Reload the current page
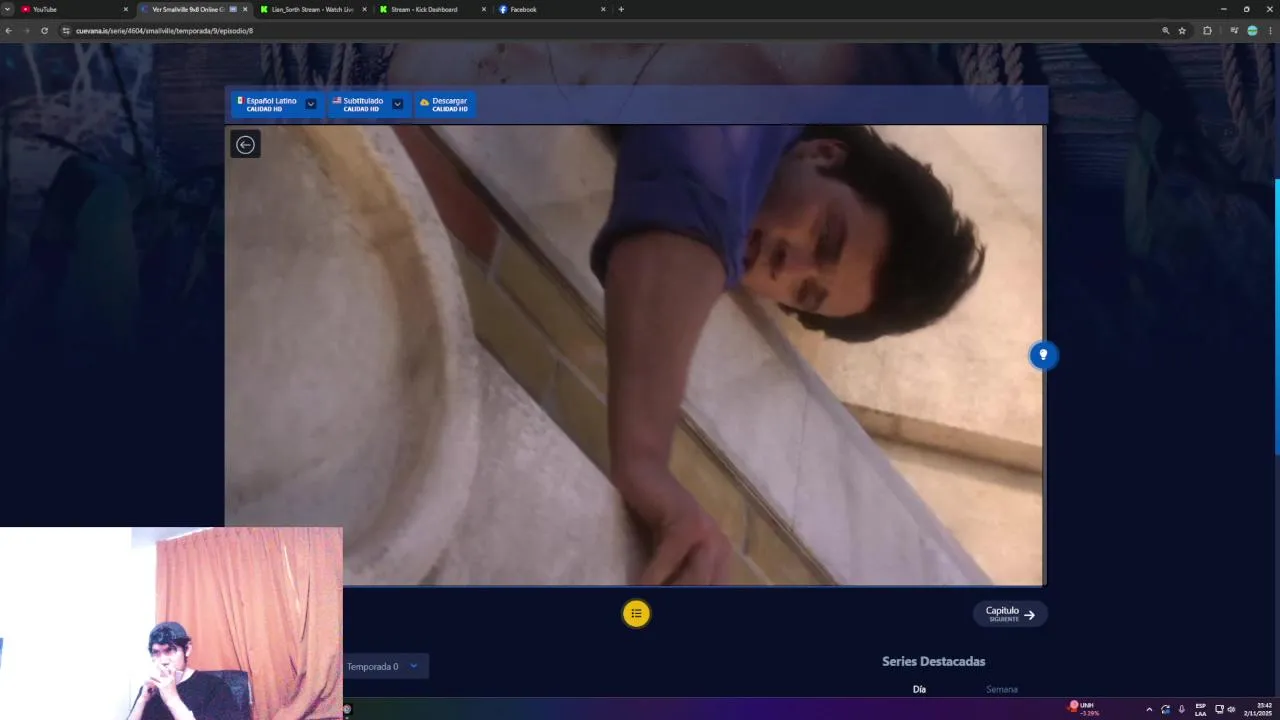 click(44, 31)
